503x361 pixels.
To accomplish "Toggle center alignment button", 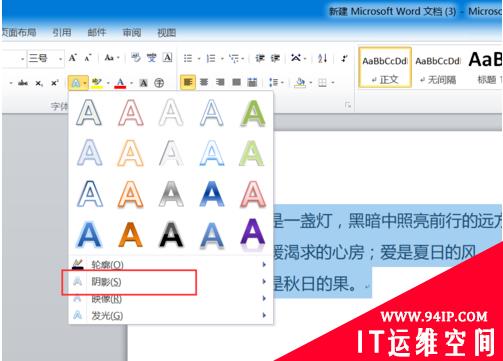I will click(x=204, y=82).
